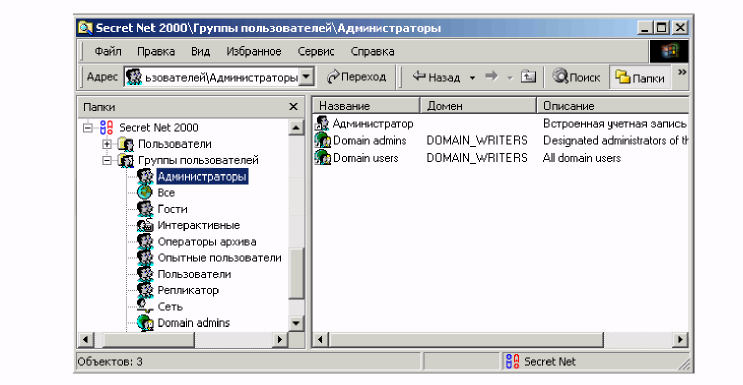Screen dimensions: 743x385
Task: Click the title bar application icon
Action: click(x=85, y=28)
